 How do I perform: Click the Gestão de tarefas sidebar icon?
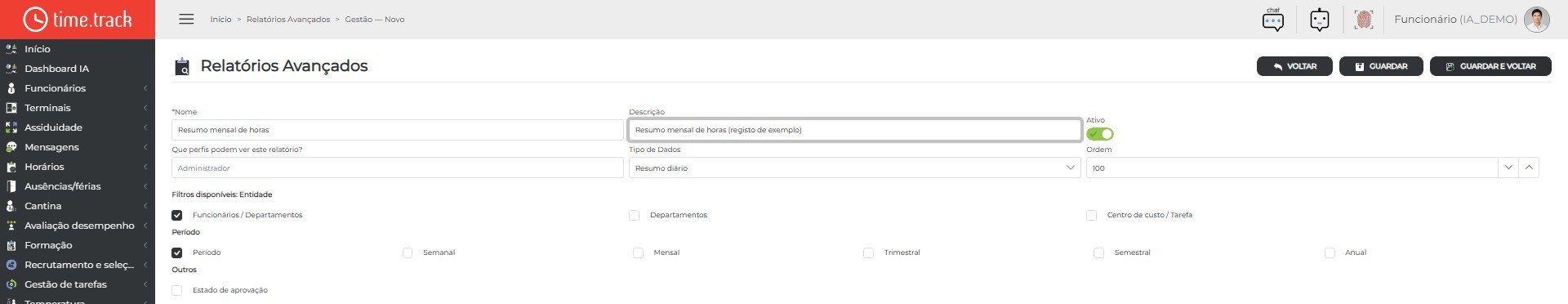tap(11, 284)
